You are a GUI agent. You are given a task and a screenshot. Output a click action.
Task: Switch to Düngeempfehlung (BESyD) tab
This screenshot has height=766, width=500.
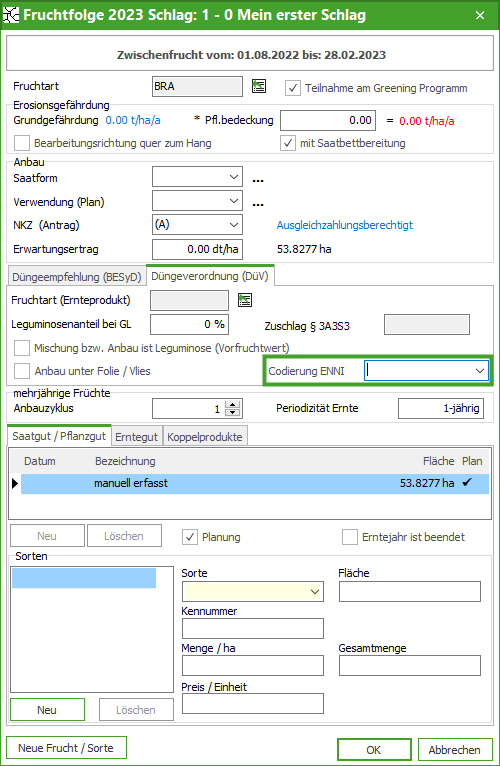pos(77,277)
